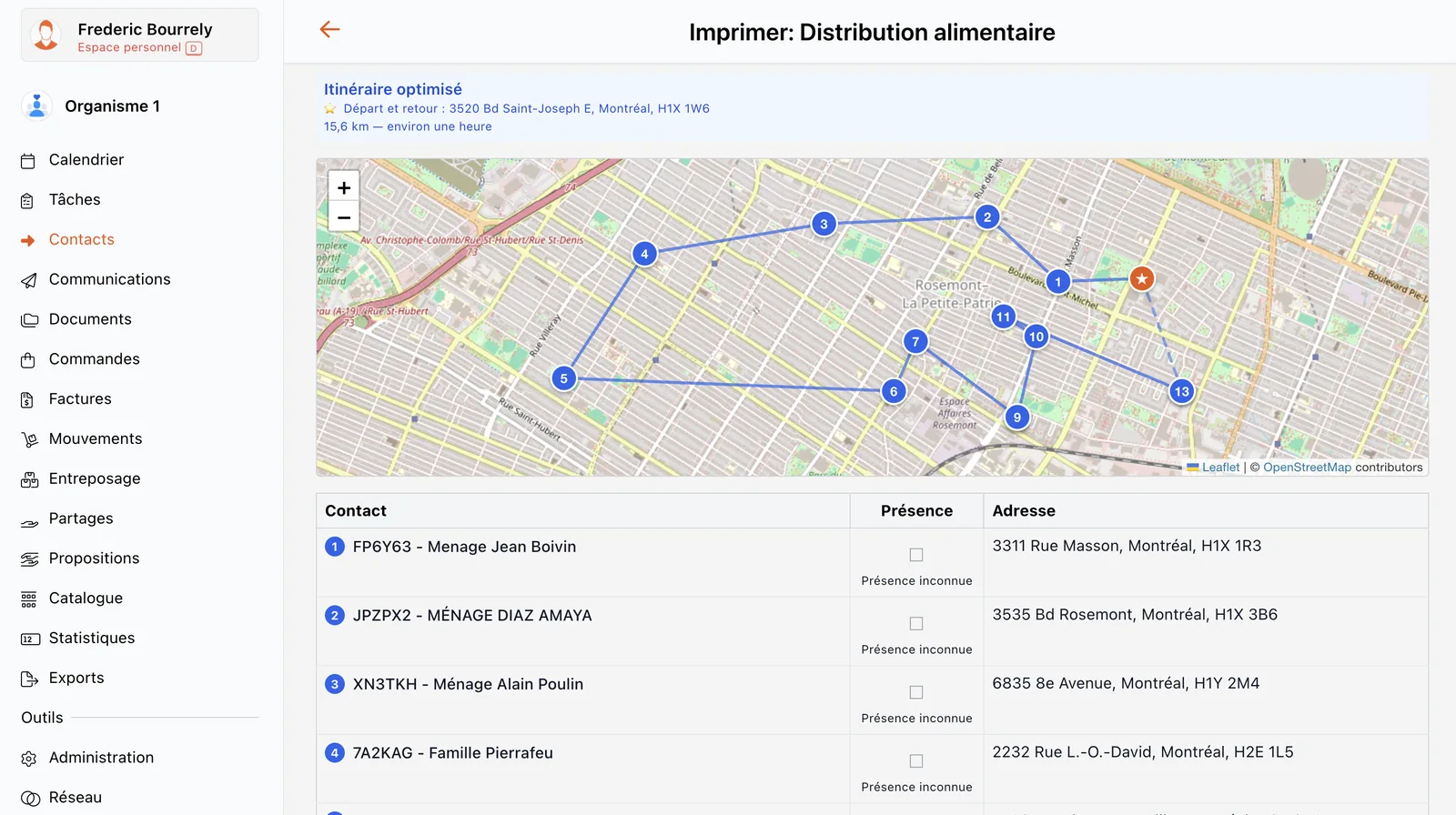Click the Présence column header
This screenshot has width=1456, height=815.
pyautogui.click(x=916, y=511)
